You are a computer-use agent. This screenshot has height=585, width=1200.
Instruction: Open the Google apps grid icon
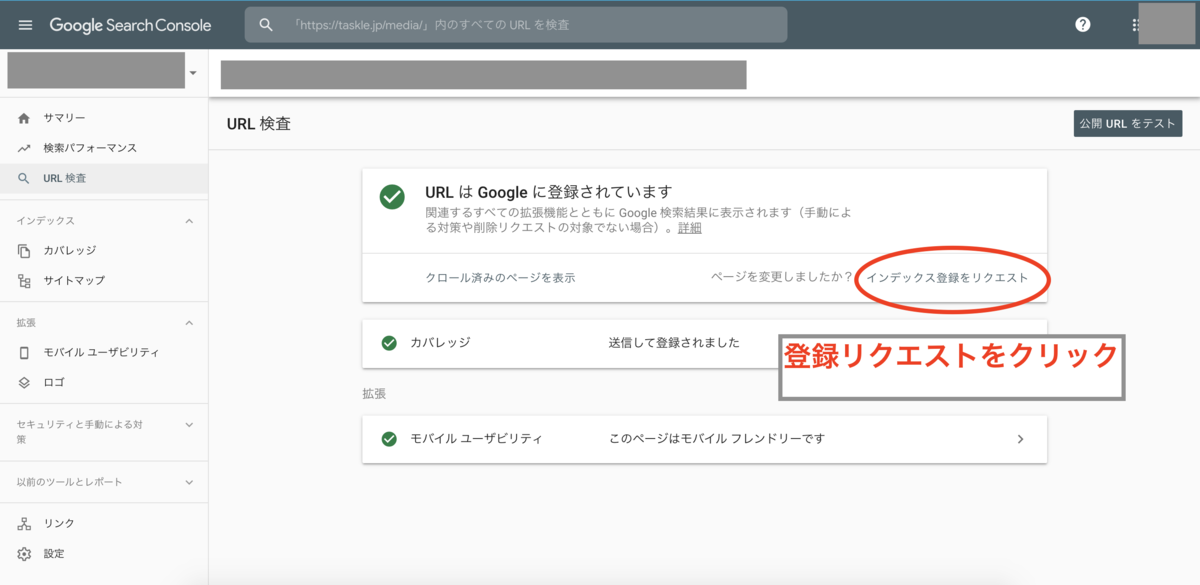[1134, 25]
